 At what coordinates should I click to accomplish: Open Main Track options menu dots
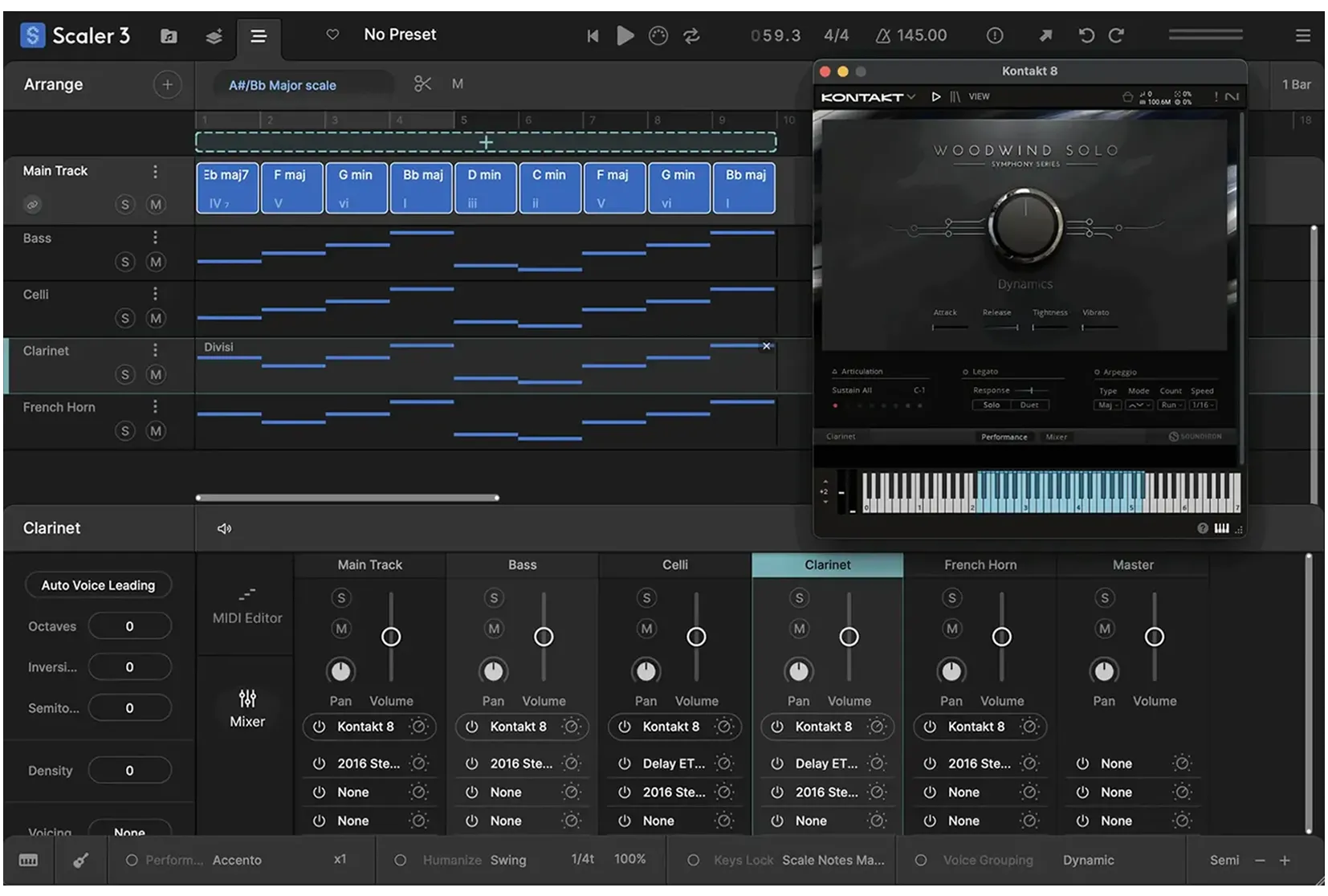pyautogui.click(x=155, y=171)
